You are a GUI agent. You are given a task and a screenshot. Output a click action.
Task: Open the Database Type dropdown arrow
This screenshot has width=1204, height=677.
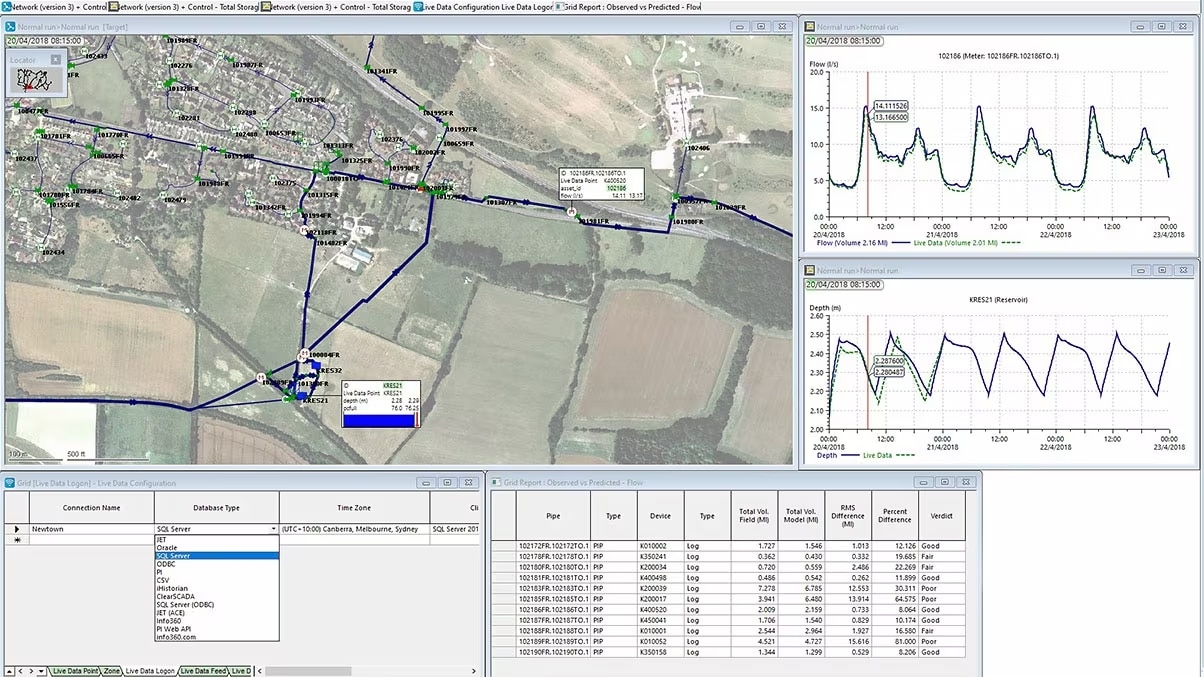tap(273, 528)
